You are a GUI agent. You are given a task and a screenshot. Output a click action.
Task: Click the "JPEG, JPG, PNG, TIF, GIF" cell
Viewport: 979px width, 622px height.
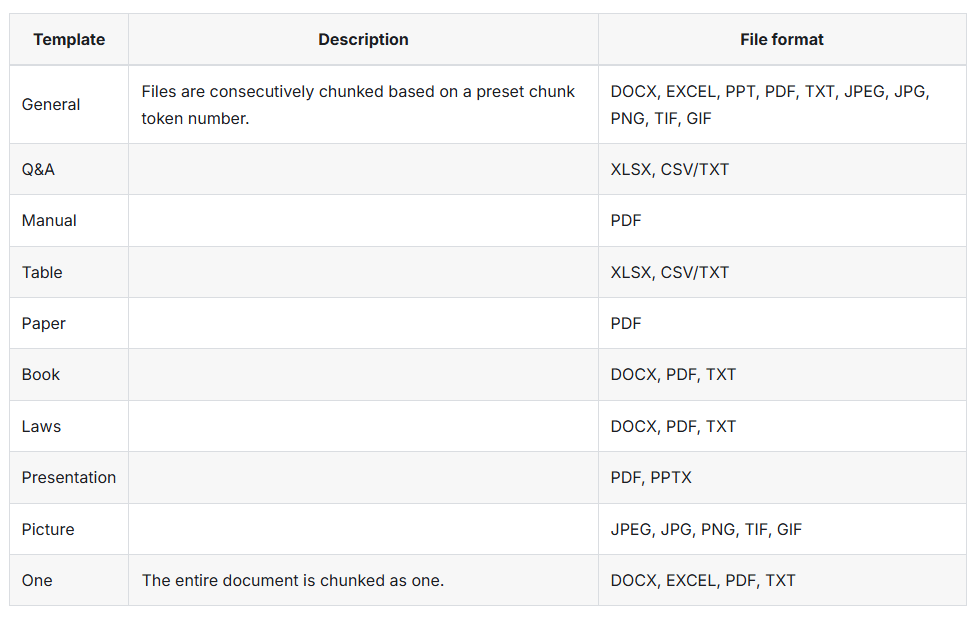click(x=706, y=530)
